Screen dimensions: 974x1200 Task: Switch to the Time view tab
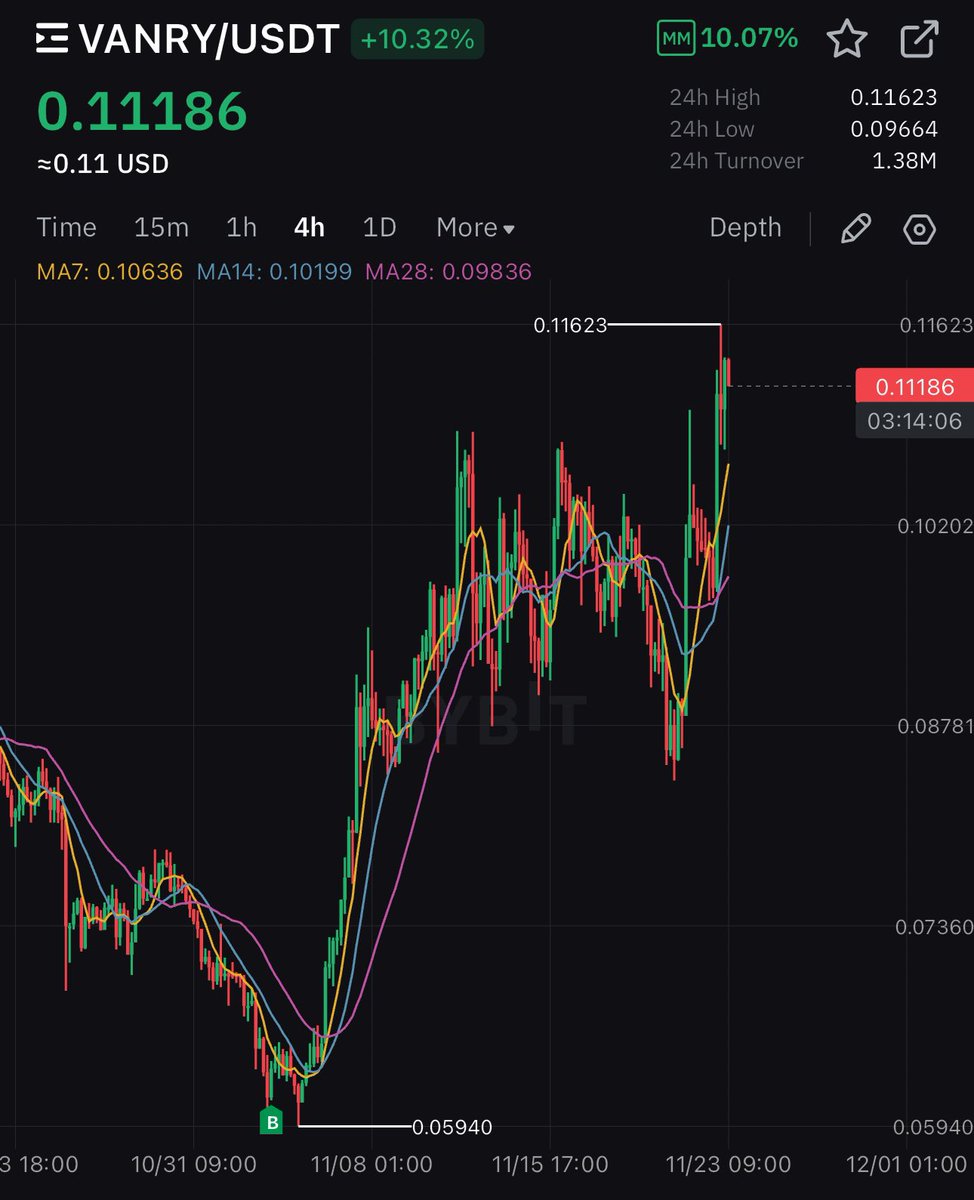pyautogui.click(x=66, y=228)
